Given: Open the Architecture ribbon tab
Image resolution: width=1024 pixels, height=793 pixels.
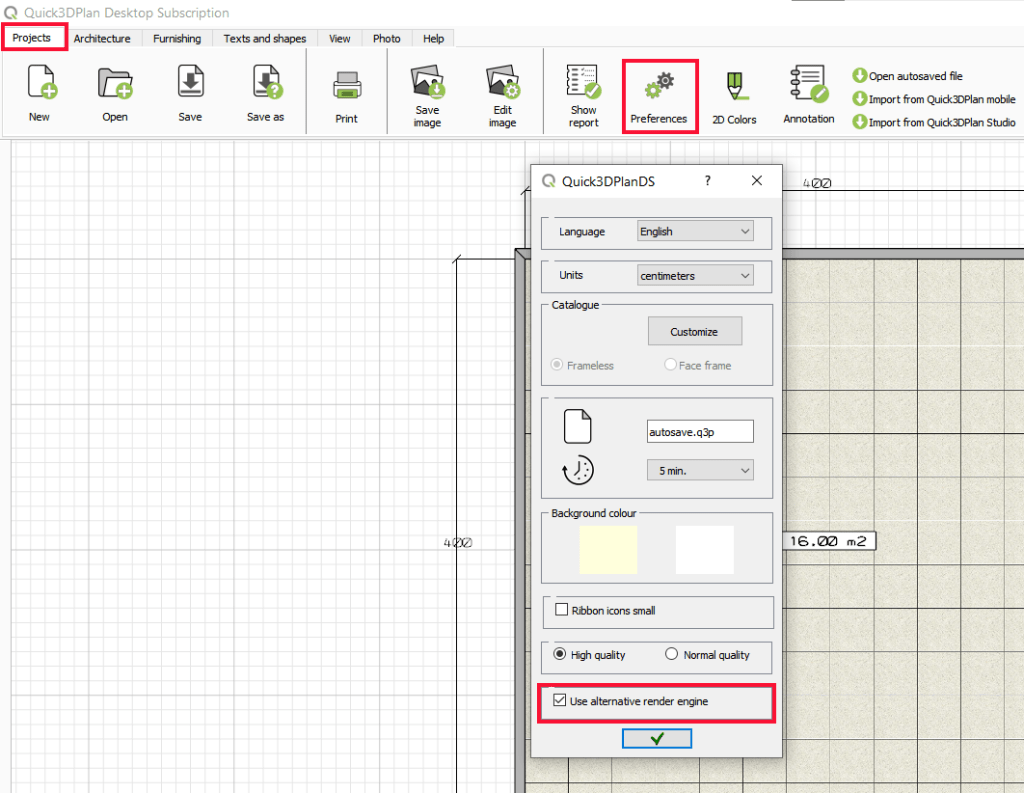Looking at the screenshot, I should click(102, 39).
